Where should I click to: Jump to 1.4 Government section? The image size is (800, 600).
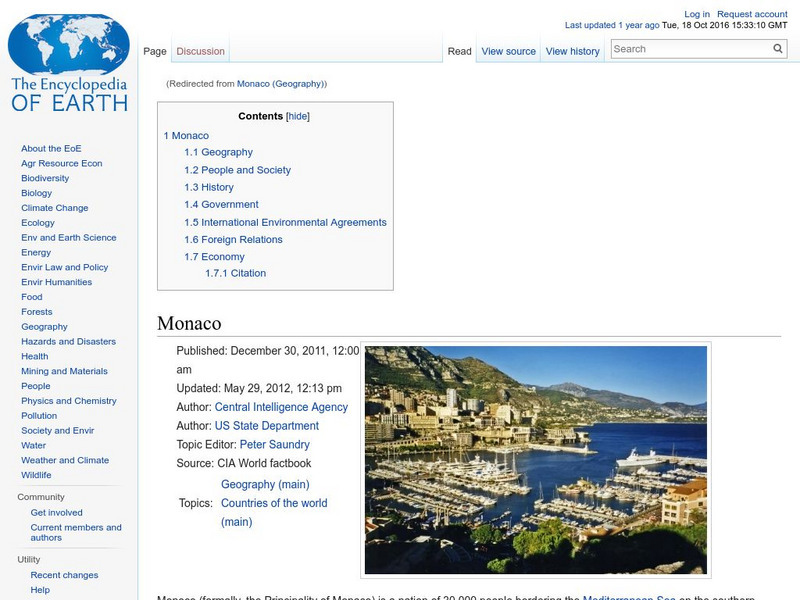click(221, 205)
